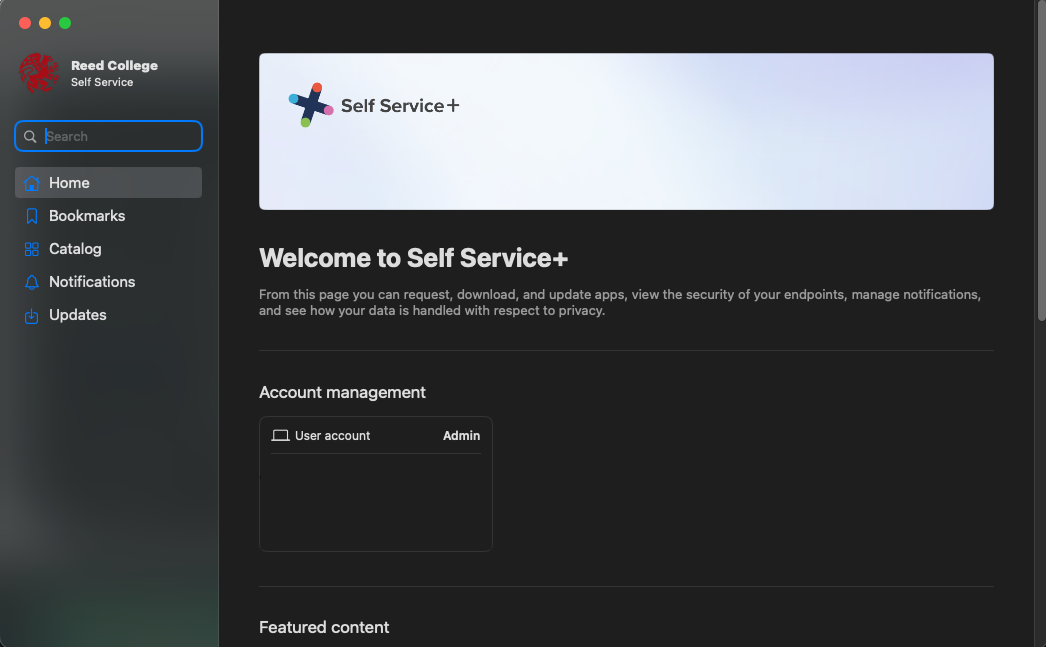The image size is (1046, 647).
Task: Open the User account card
Action: [x=375, y=483]
